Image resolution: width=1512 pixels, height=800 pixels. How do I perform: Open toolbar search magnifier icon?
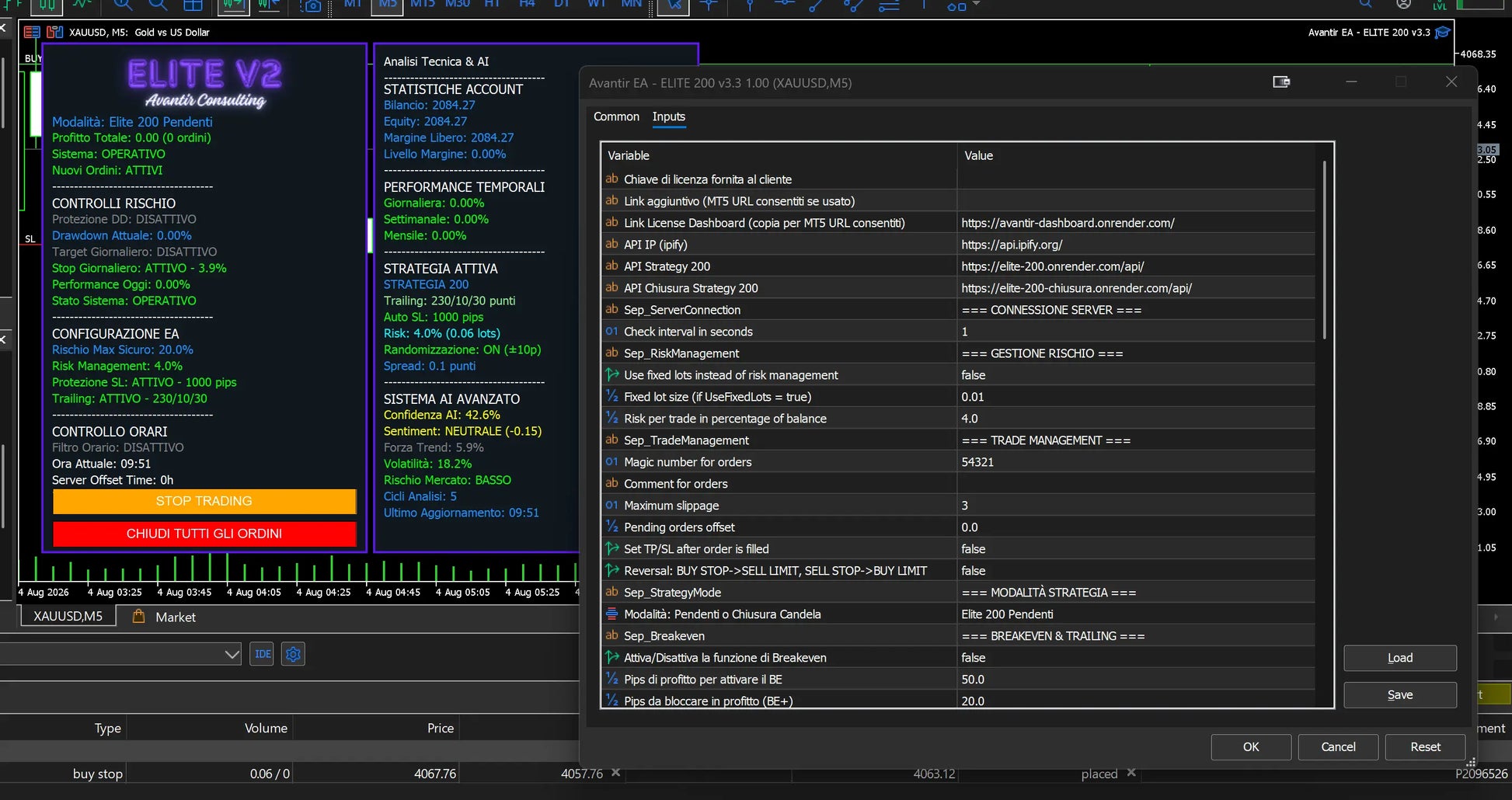1365,4
